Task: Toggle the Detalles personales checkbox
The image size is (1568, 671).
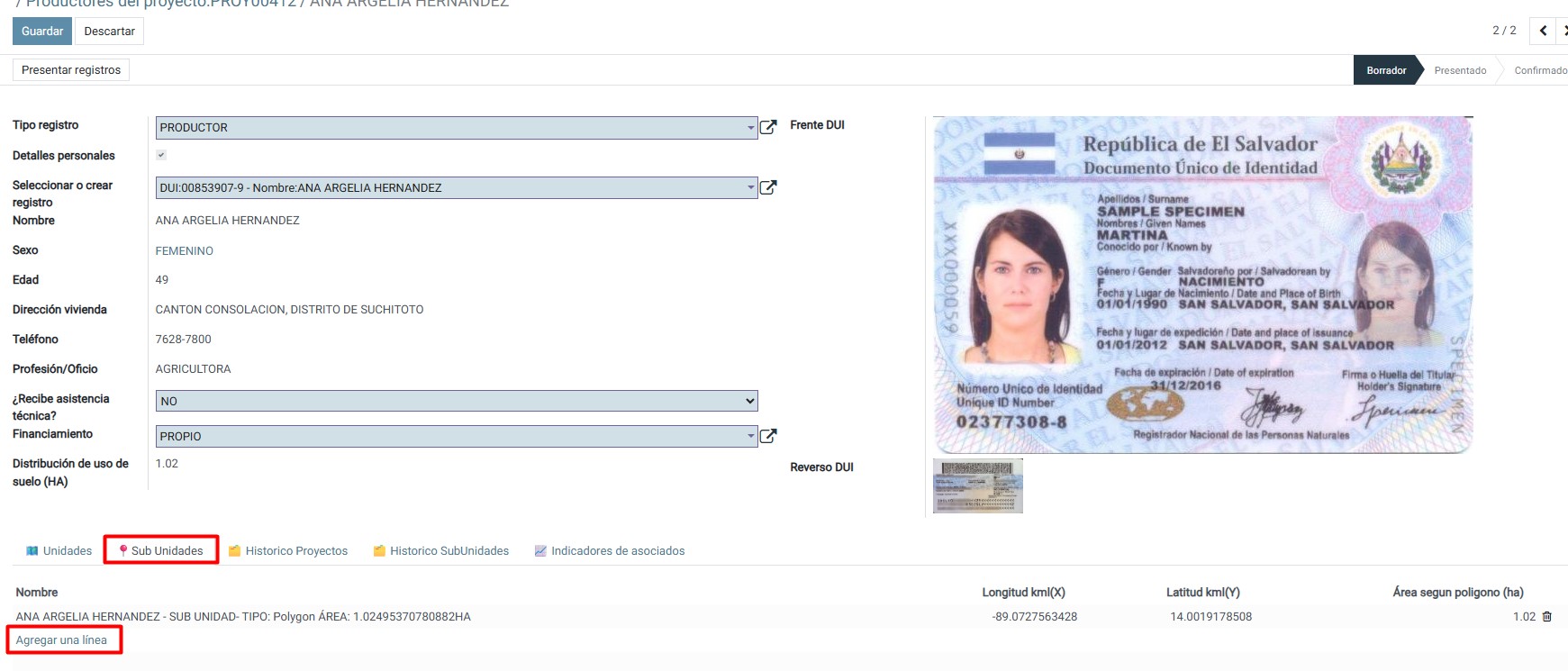Action: 161,155
